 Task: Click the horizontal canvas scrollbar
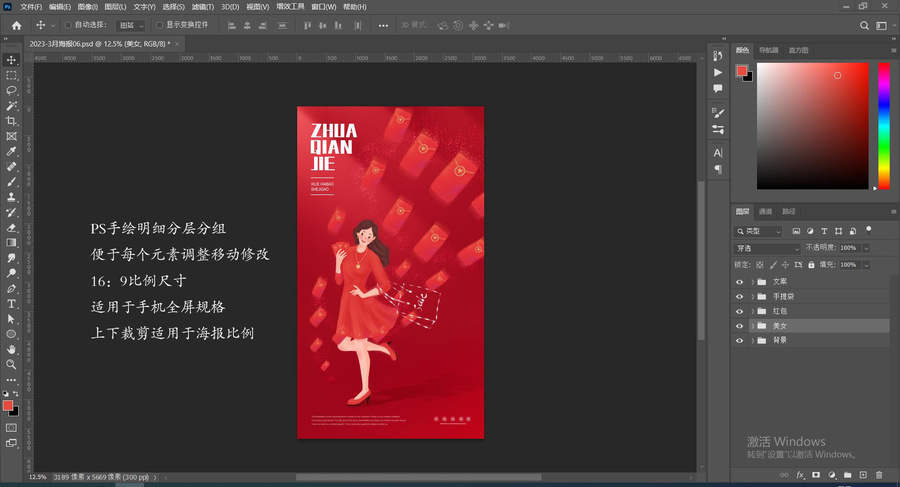[x=418, y=477]
